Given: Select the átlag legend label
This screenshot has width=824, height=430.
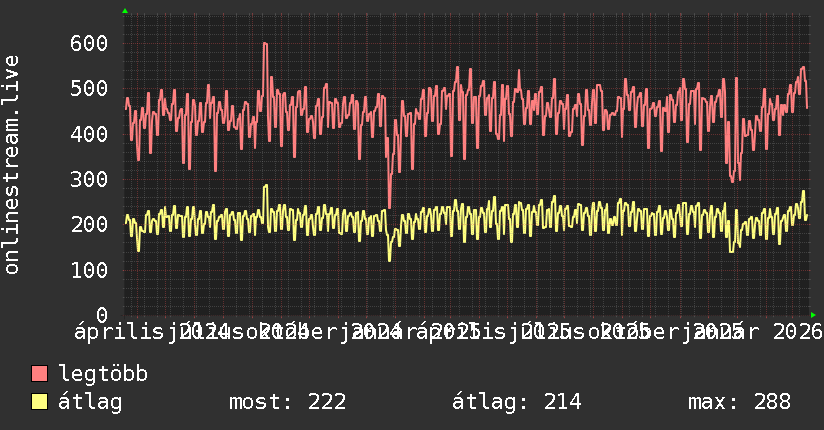Looking at the screenshot, I should click(x=90, y=402).
